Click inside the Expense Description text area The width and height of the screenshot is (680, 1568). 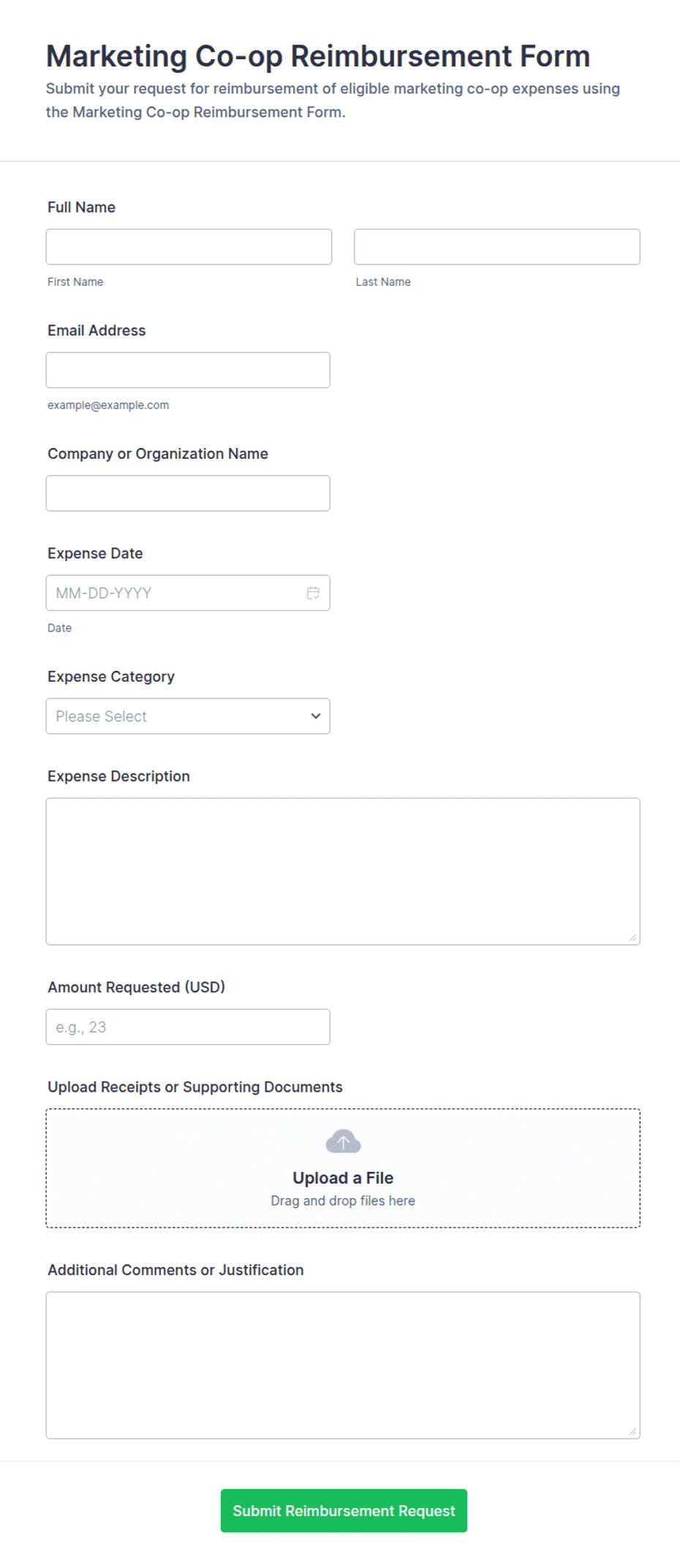pos(343,872)
